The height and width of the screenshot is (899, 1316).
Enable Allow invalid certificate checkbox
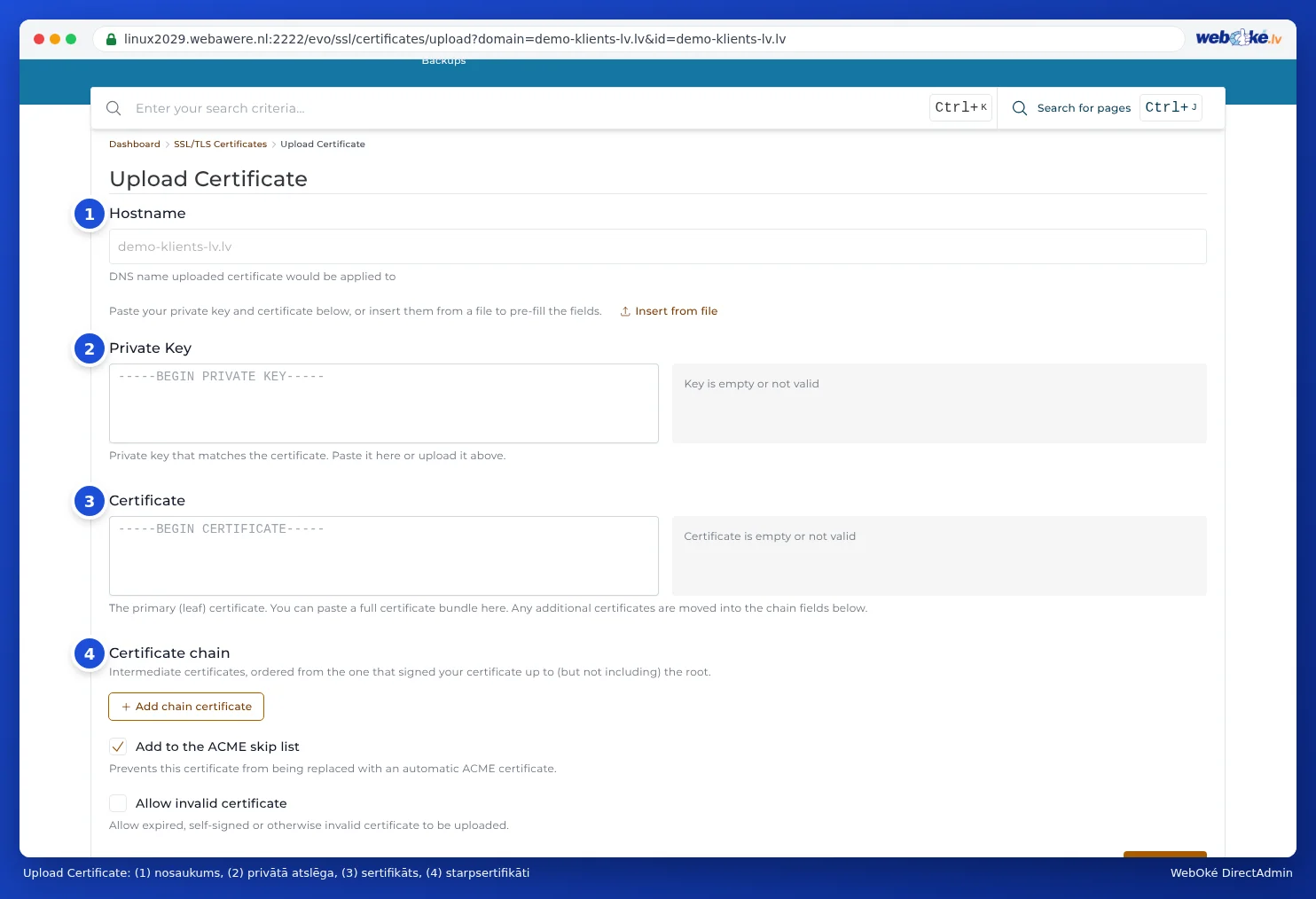pos(118,803)
